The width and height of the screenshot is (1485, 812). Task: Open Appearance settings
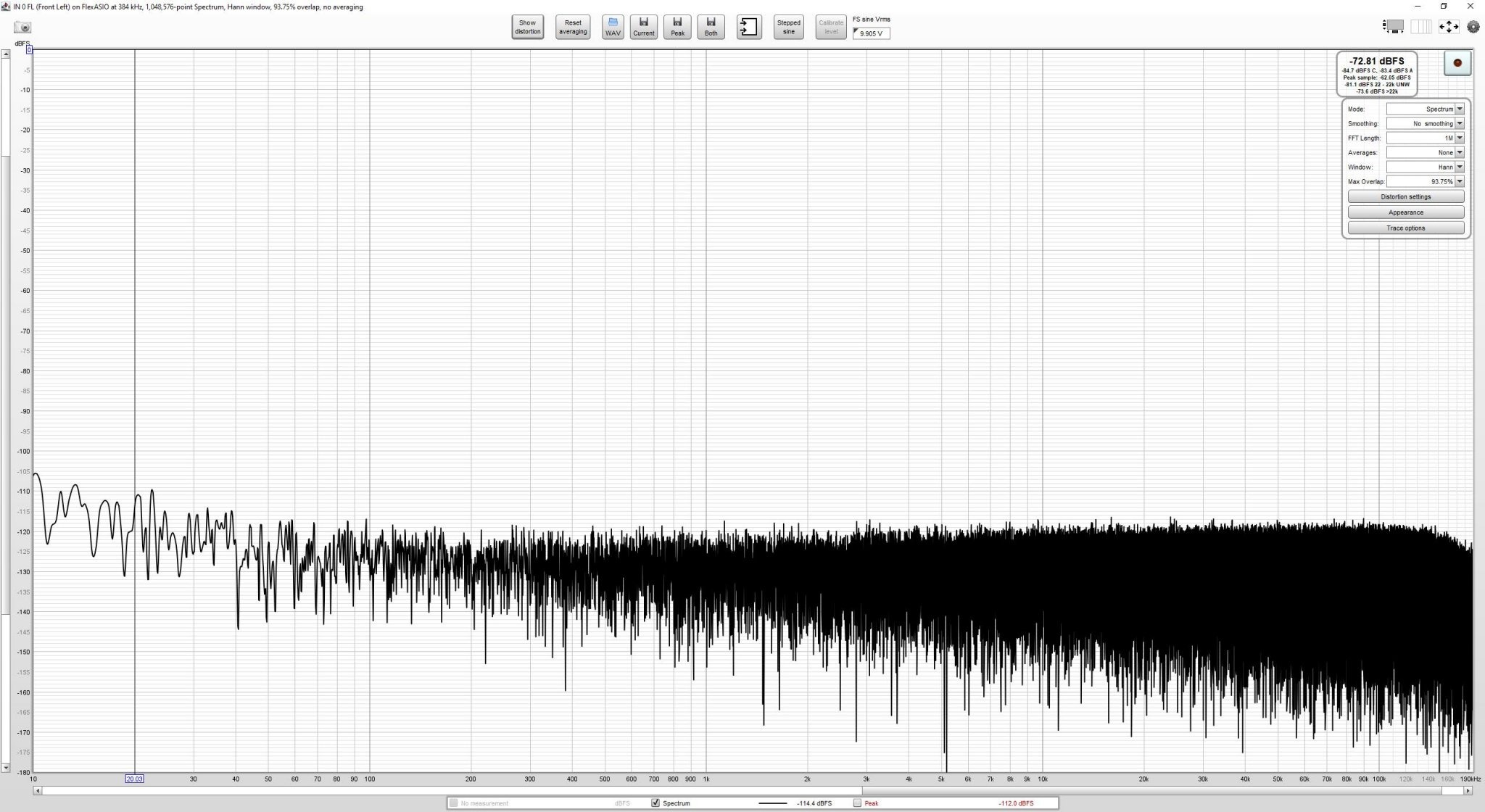click(1405, 212)
